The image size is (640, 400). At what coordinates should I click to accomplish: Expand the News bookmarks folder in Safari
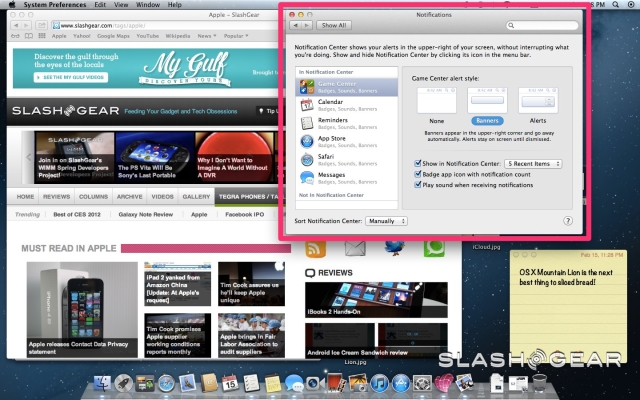coord(207,36)
